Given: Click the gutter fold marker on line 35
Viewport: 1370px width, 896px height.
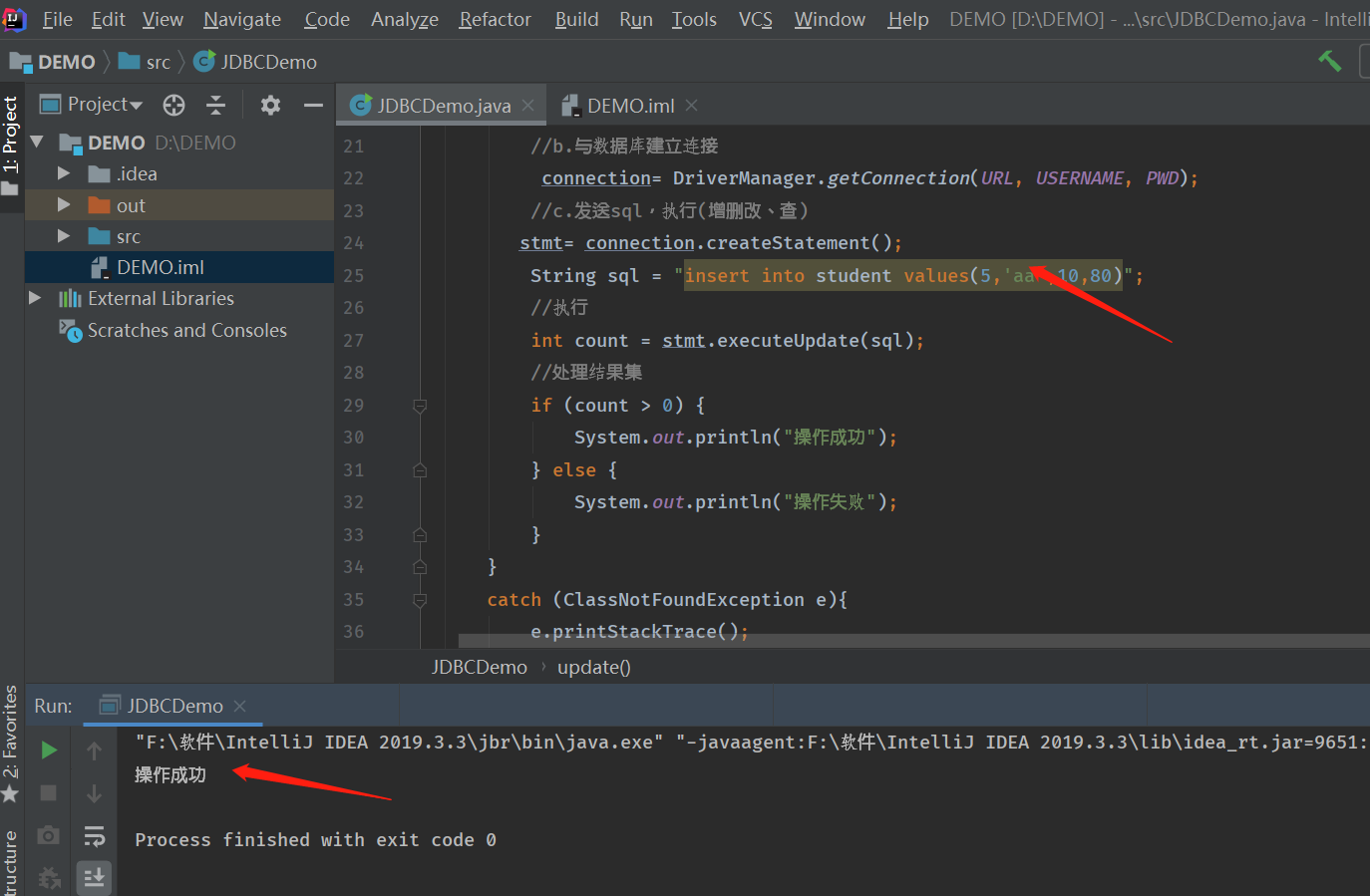Looking at the screenshot, I should (420, 600).
